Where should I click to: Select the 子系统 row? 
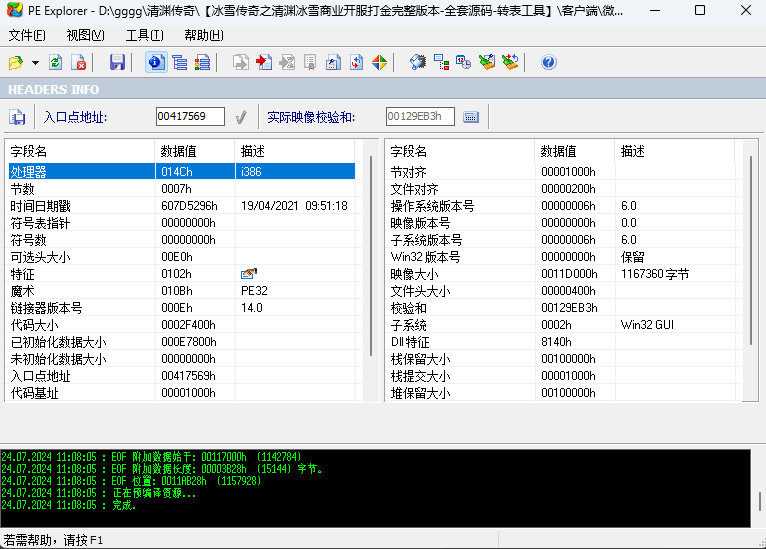tap(562, 325)
